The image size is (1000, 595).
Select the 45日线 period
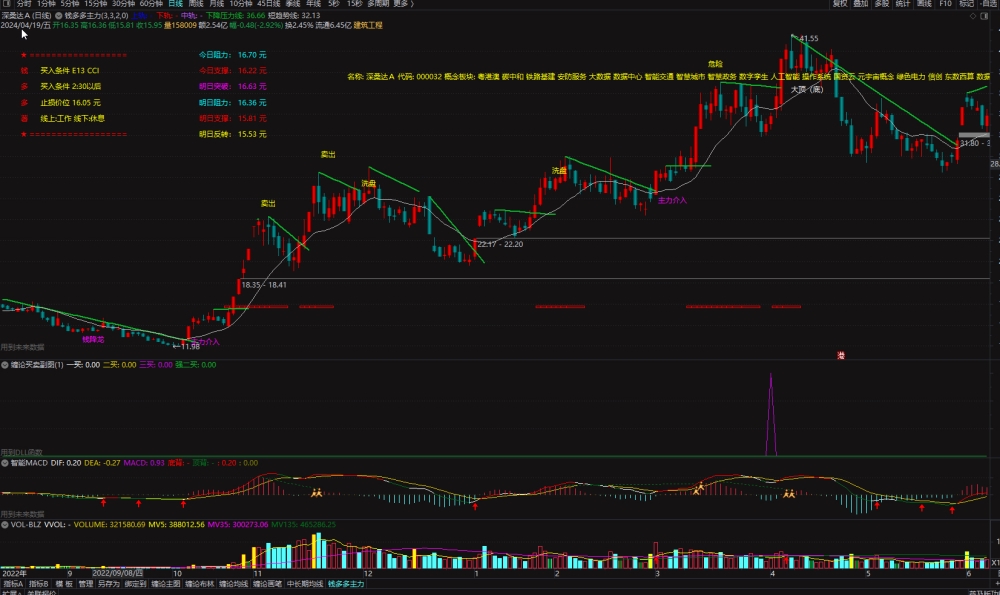pyautogui.click(x=268, y=4)
